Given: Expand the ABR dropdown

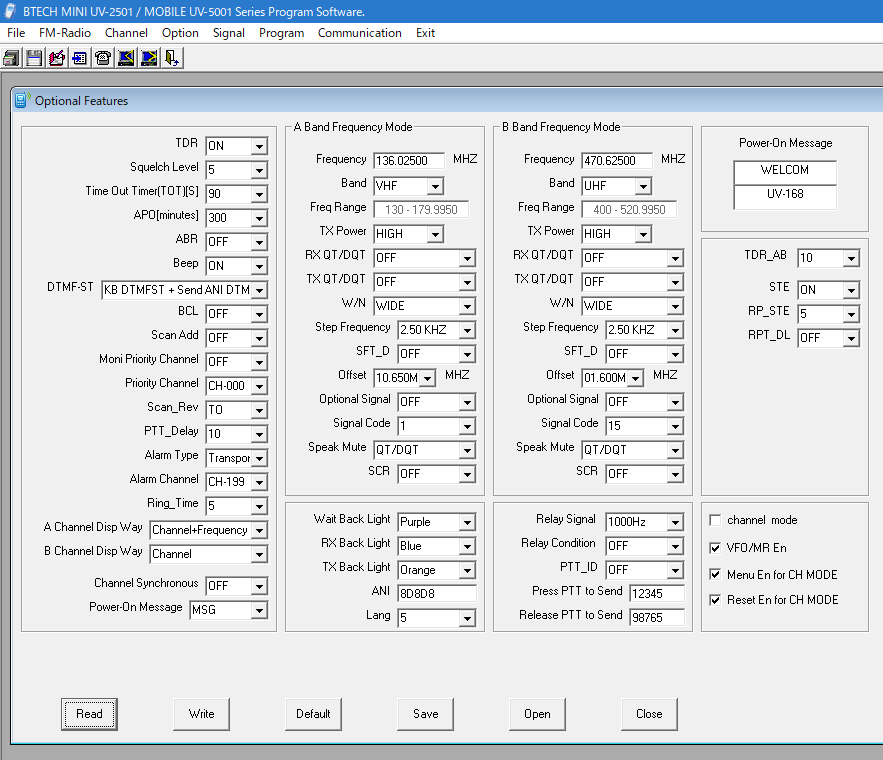Looking at the screenshot, I should click(x=259, y=242).
